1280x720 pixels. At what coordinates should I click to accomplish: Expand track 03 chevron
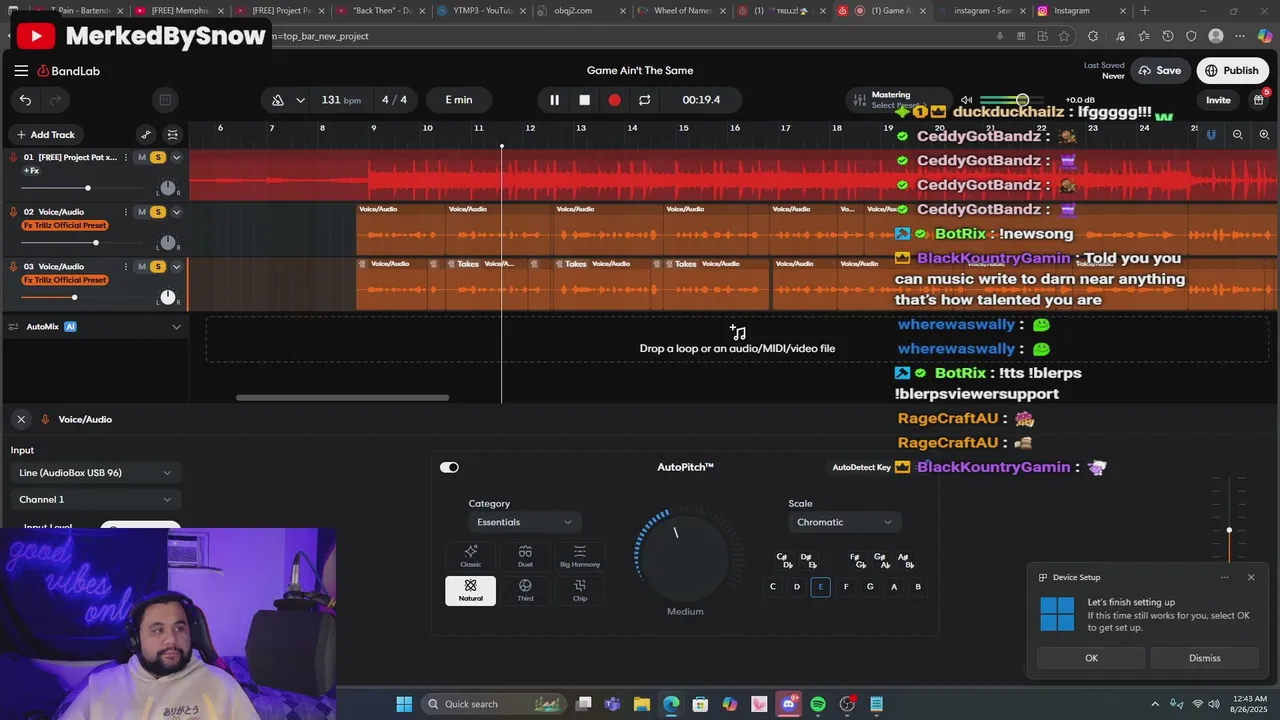click(177, 267)
